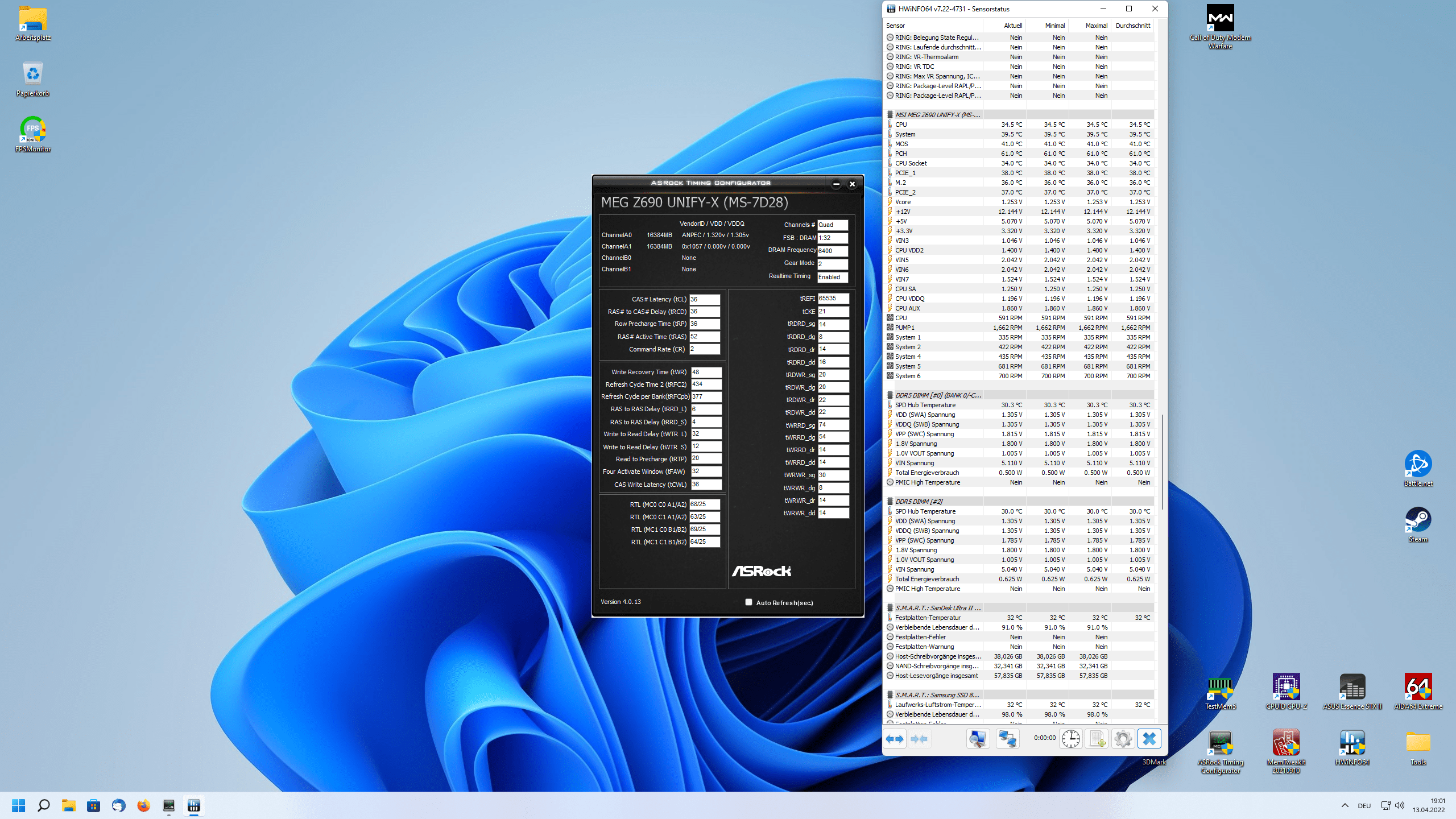Launch AIDA64 Extreme desktop shortcut
Screen dimensions: 1456x819
1418,692
